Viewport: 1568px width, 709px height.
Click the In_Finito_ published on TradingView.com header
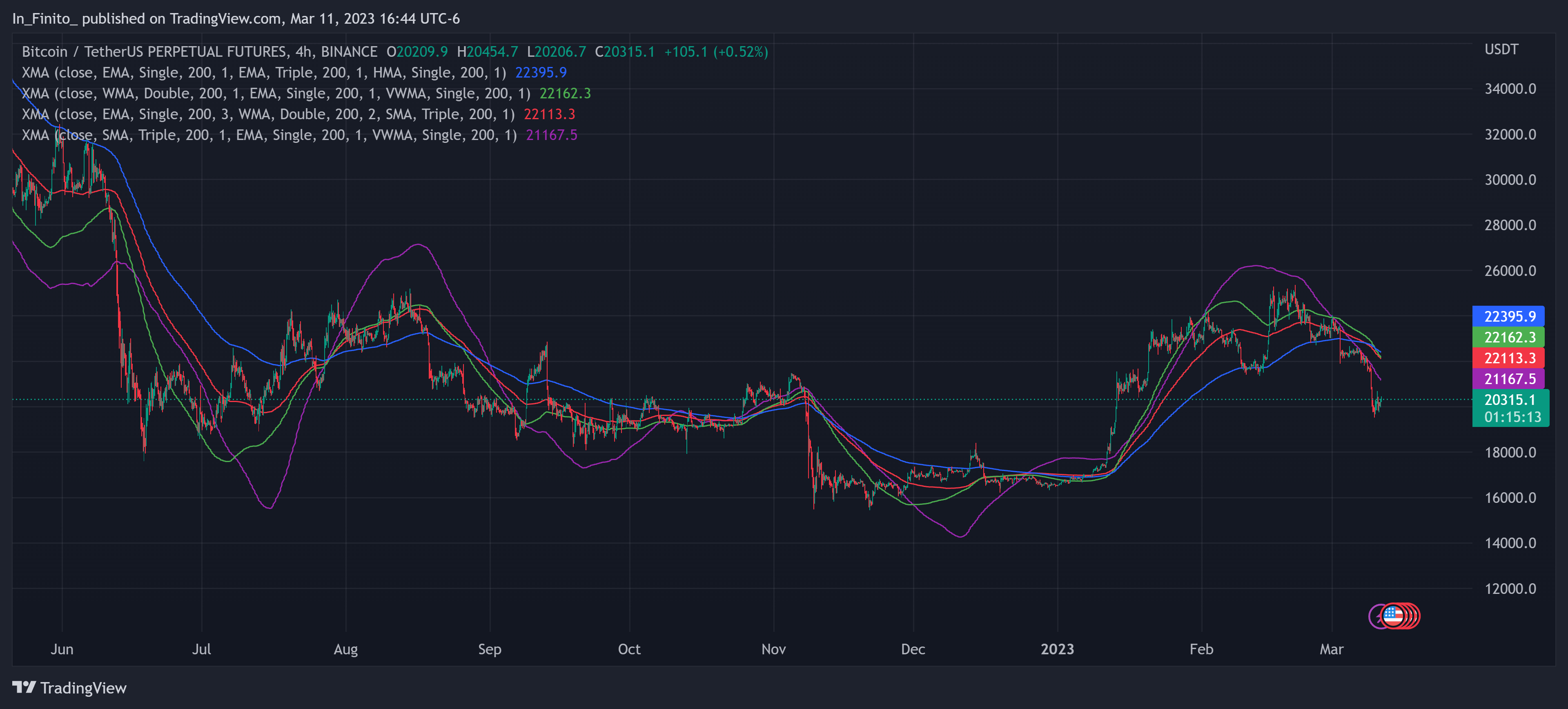click(x=236, y=19)
